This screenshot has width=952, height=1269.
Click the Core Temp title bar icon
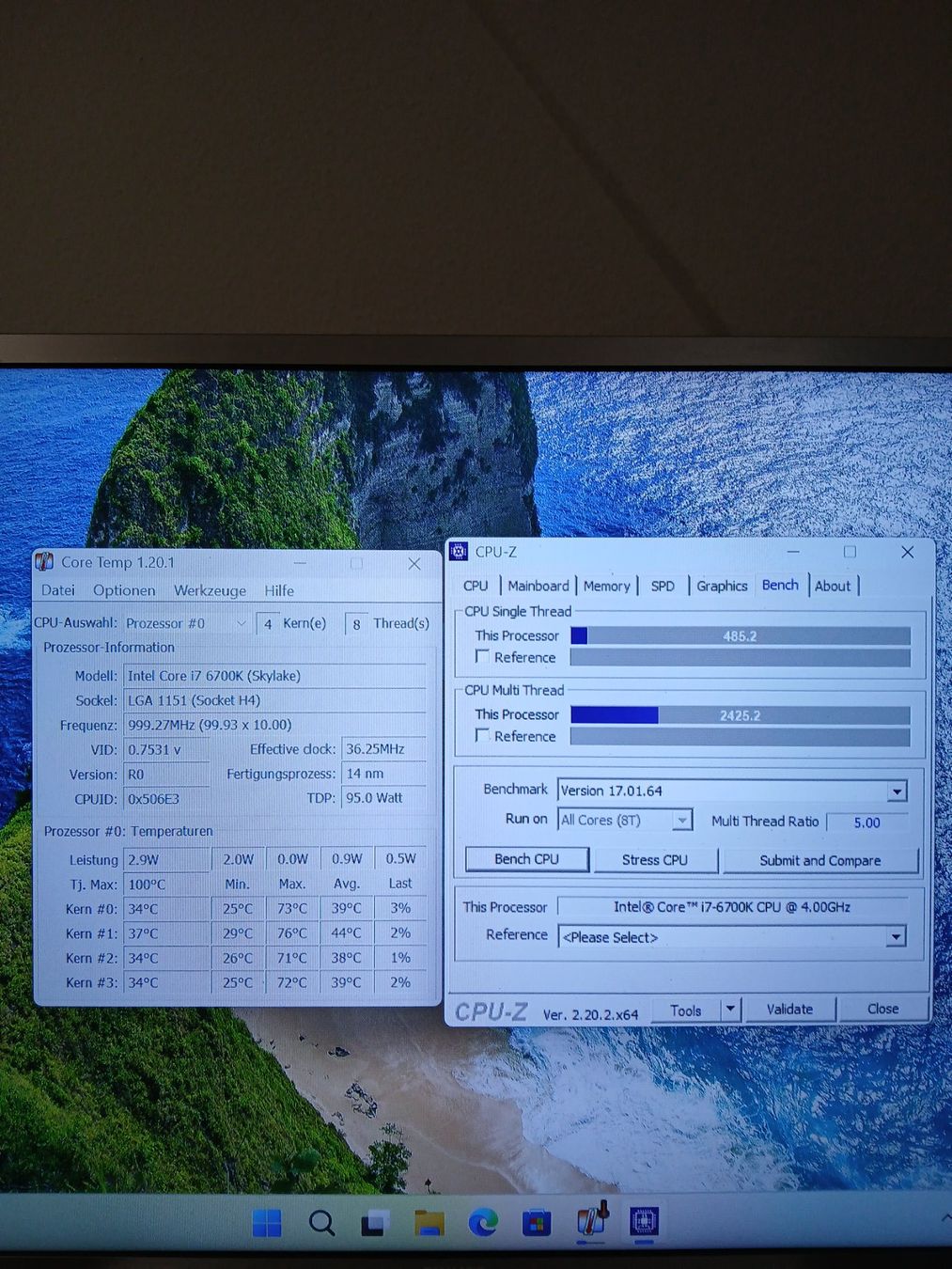[44, 562]
